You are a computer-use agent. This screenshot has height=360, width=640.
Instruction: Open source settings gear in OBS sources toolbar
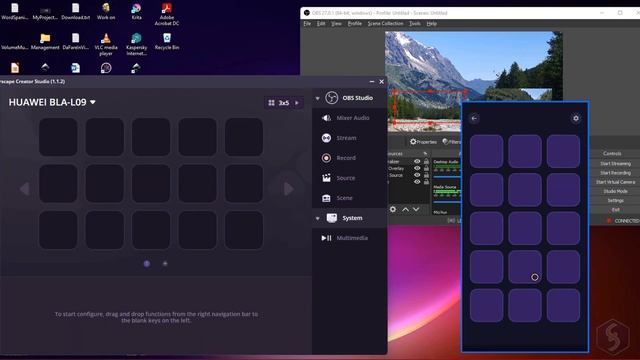coord(393,209)
